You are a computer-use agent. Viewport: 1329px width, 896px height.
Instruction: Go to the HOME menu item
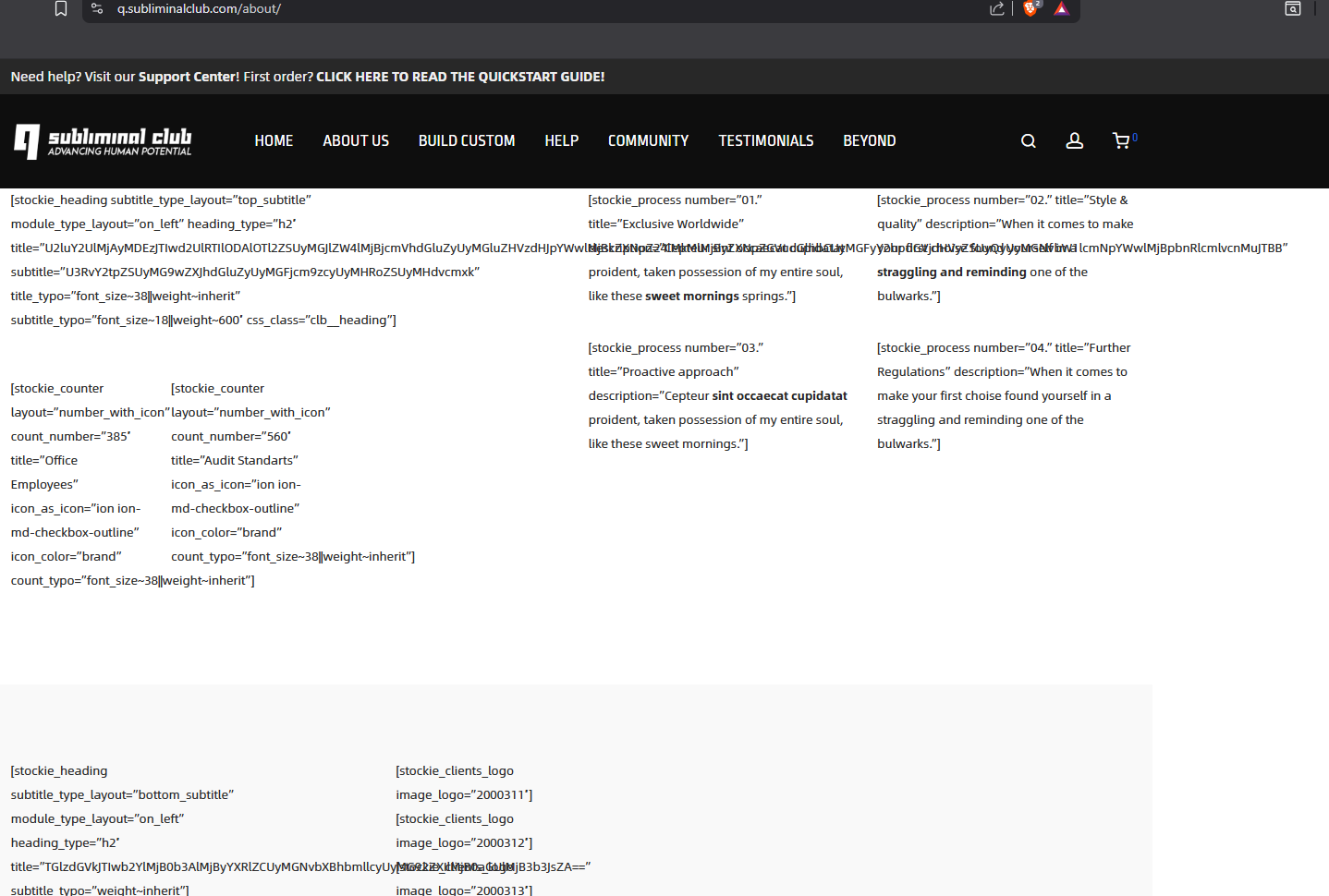[274, 141]
